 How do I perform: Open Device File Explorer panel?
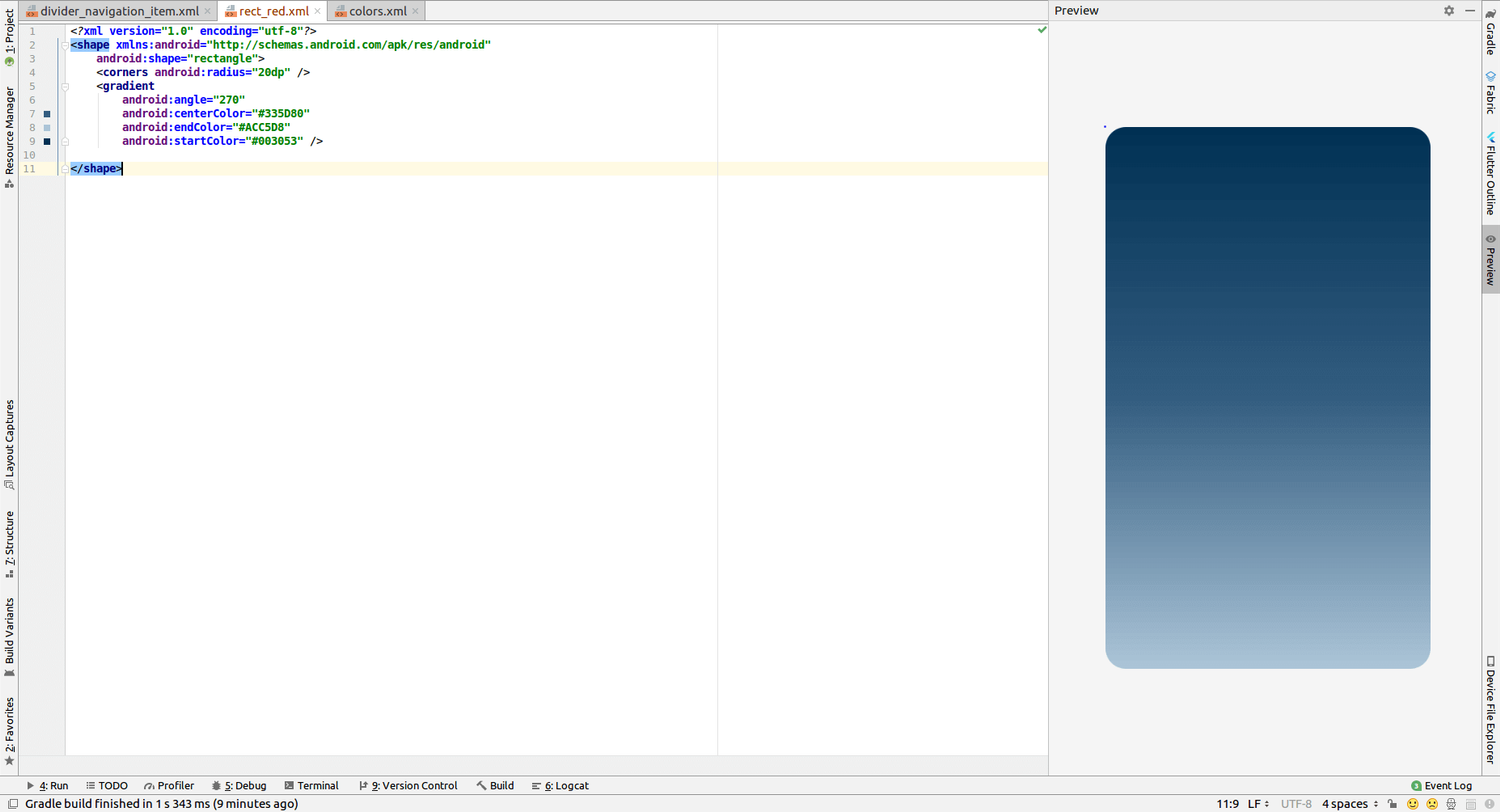[x=1490, y=710]
